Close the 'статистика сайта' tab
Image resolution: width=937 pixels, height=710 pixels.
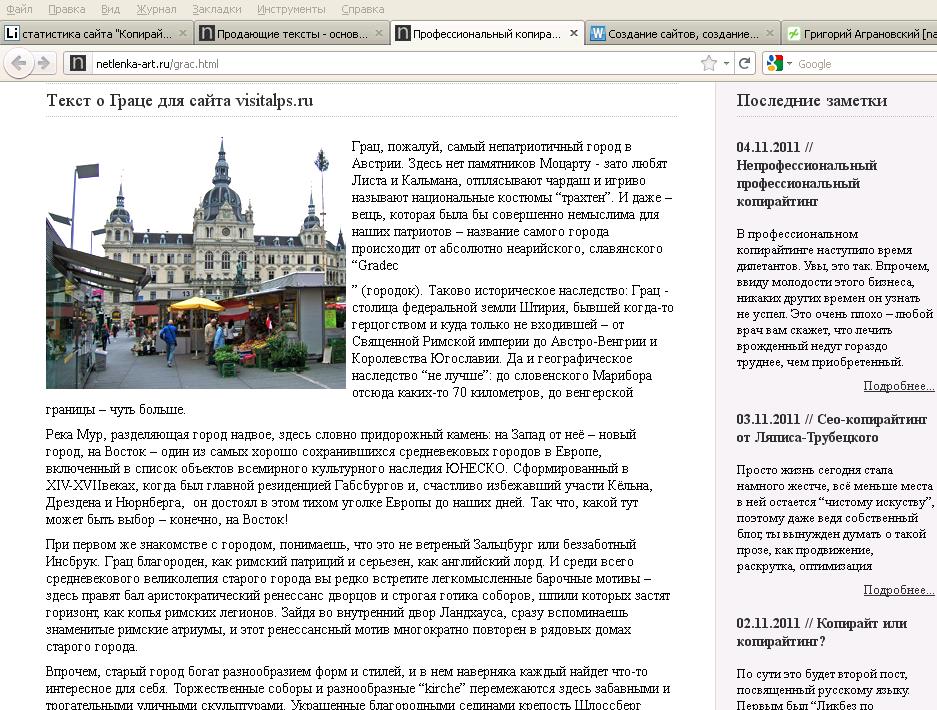pyautogui.click(x=183, y=33)
